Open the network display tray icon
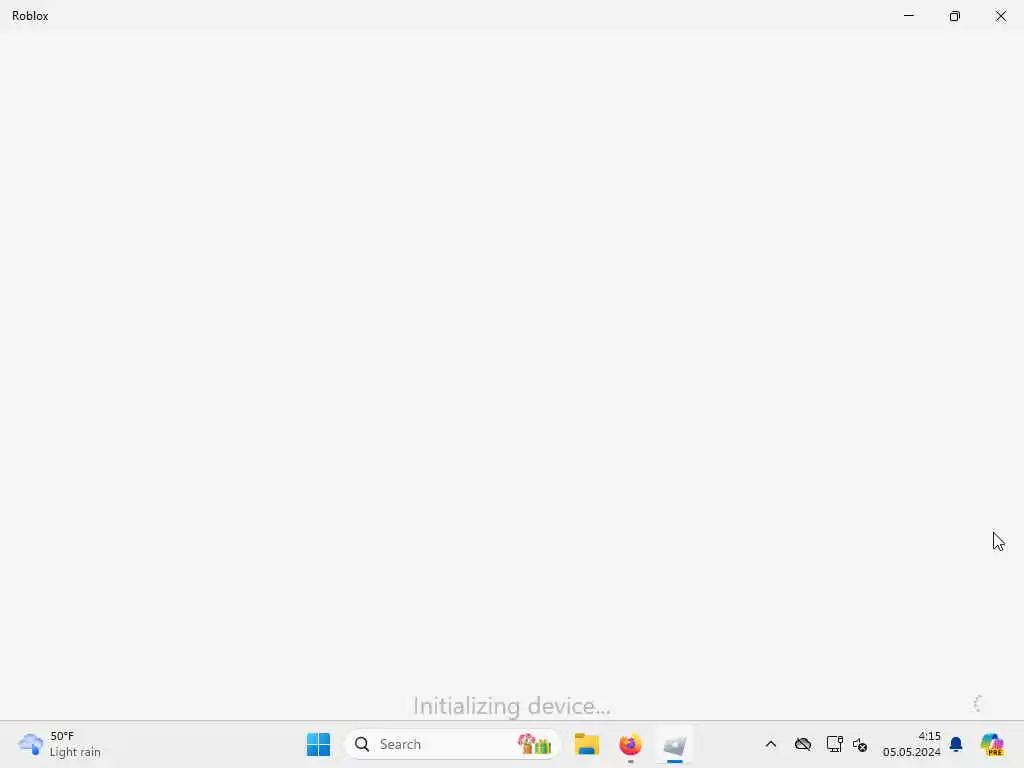Image resolution: width=1024 pixels, height=768 pixels. (x=834, y=744)
